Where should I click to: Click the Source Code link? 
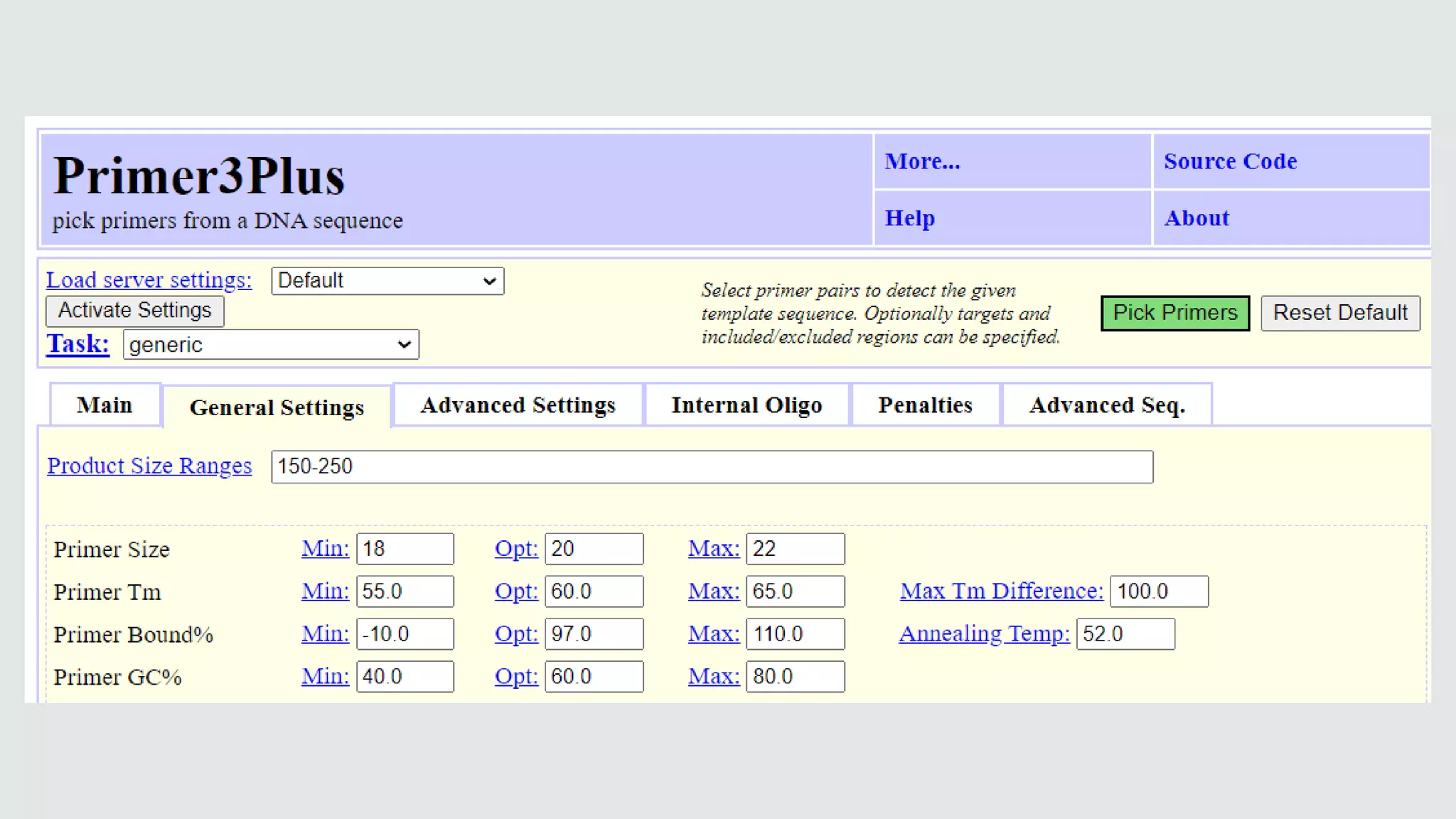[x=1230, y=161]
